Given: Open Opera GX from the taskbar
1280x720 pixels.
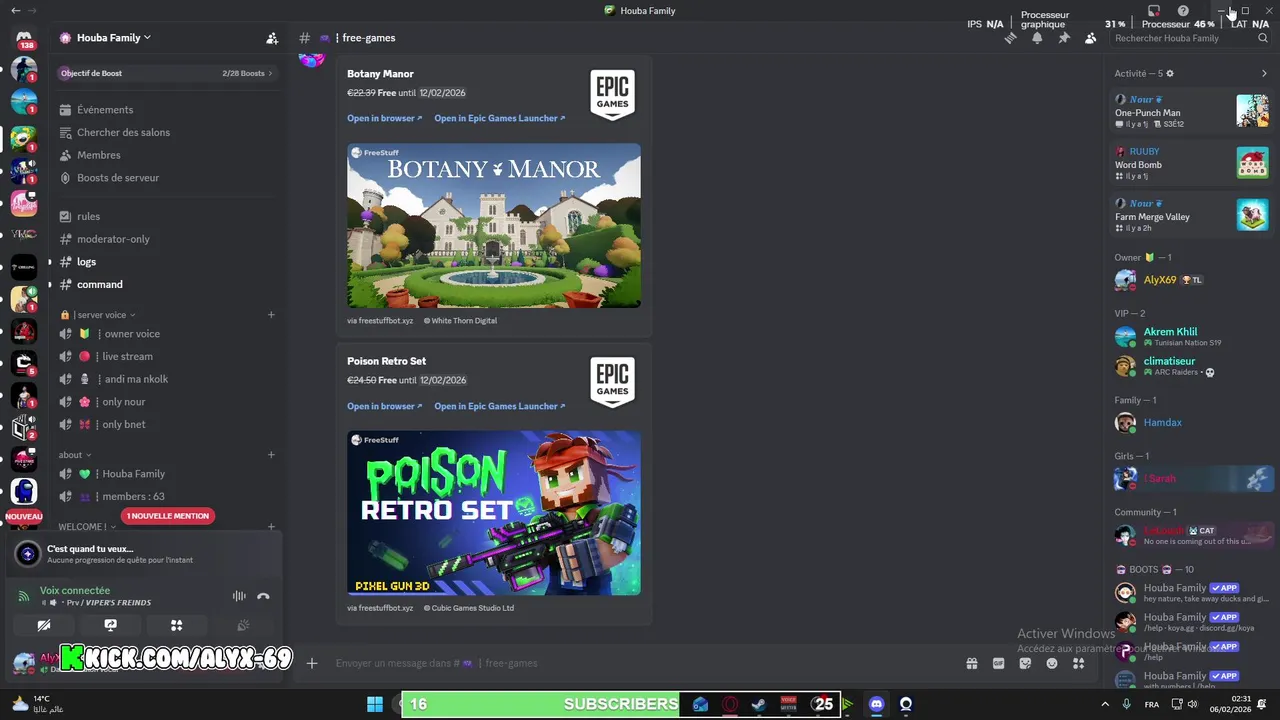Looking at the screenshot, I should coord(729,704).
